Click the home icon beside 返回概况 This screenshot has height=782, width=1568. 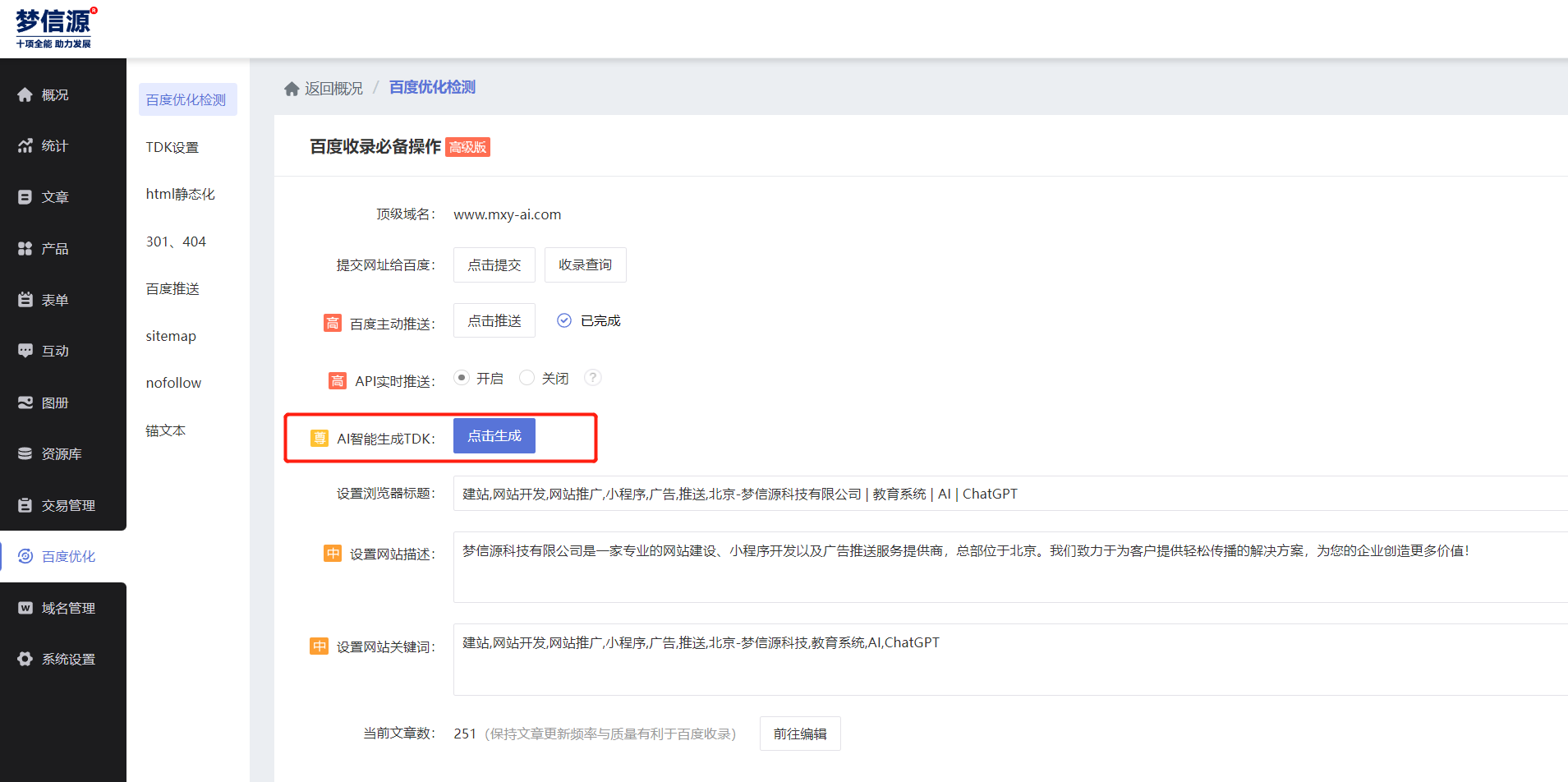[291, 89]
